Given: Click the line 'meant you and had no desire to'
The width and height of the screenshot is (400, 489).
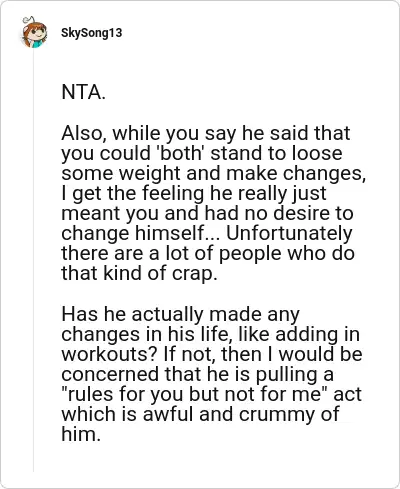Looking at the screenshot, I should pyautogui.click(x=207, y=213).
